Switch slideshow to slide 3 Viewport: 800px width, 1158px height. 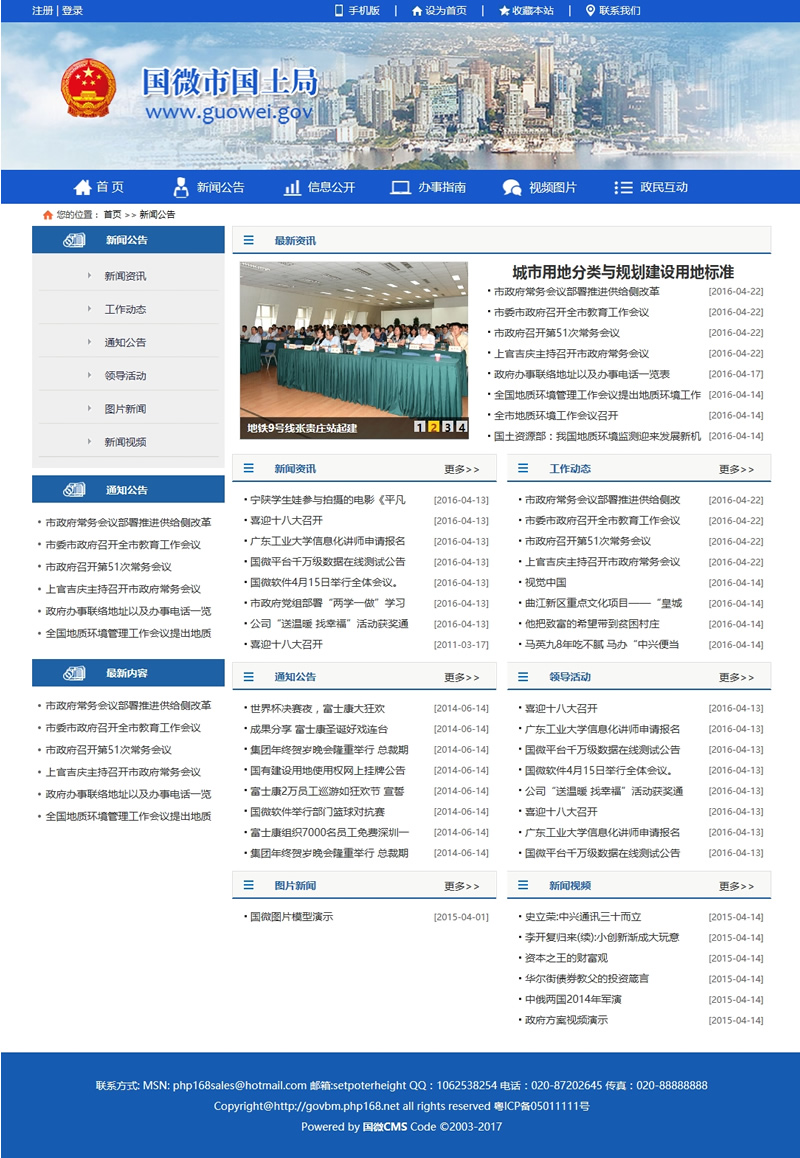pyautogui.click(x=448, y=427)
